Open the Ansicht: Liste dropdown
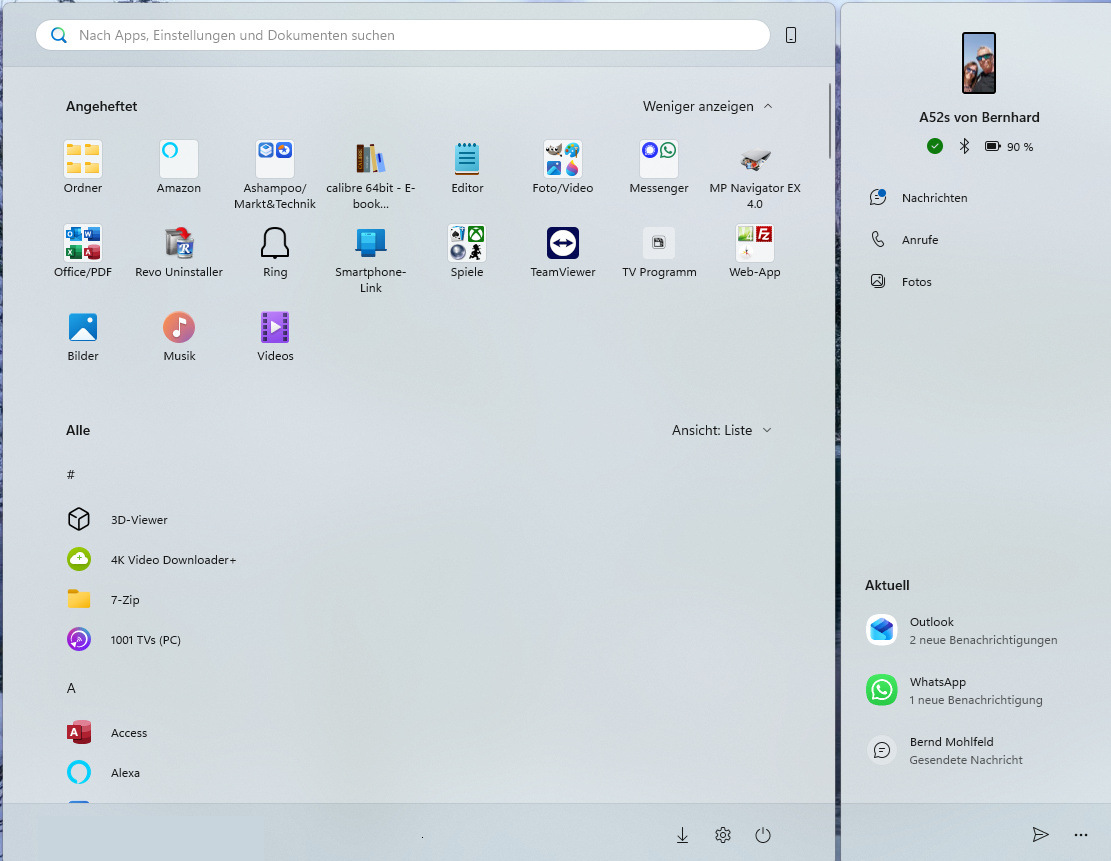 click(x=721, y=430)
